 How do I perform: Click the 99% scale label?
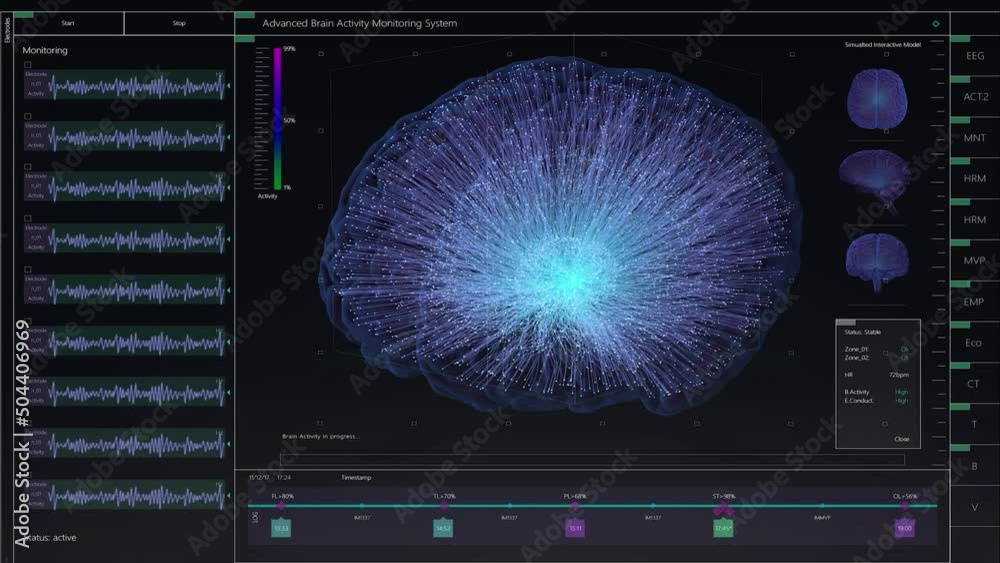click(290, 48)
